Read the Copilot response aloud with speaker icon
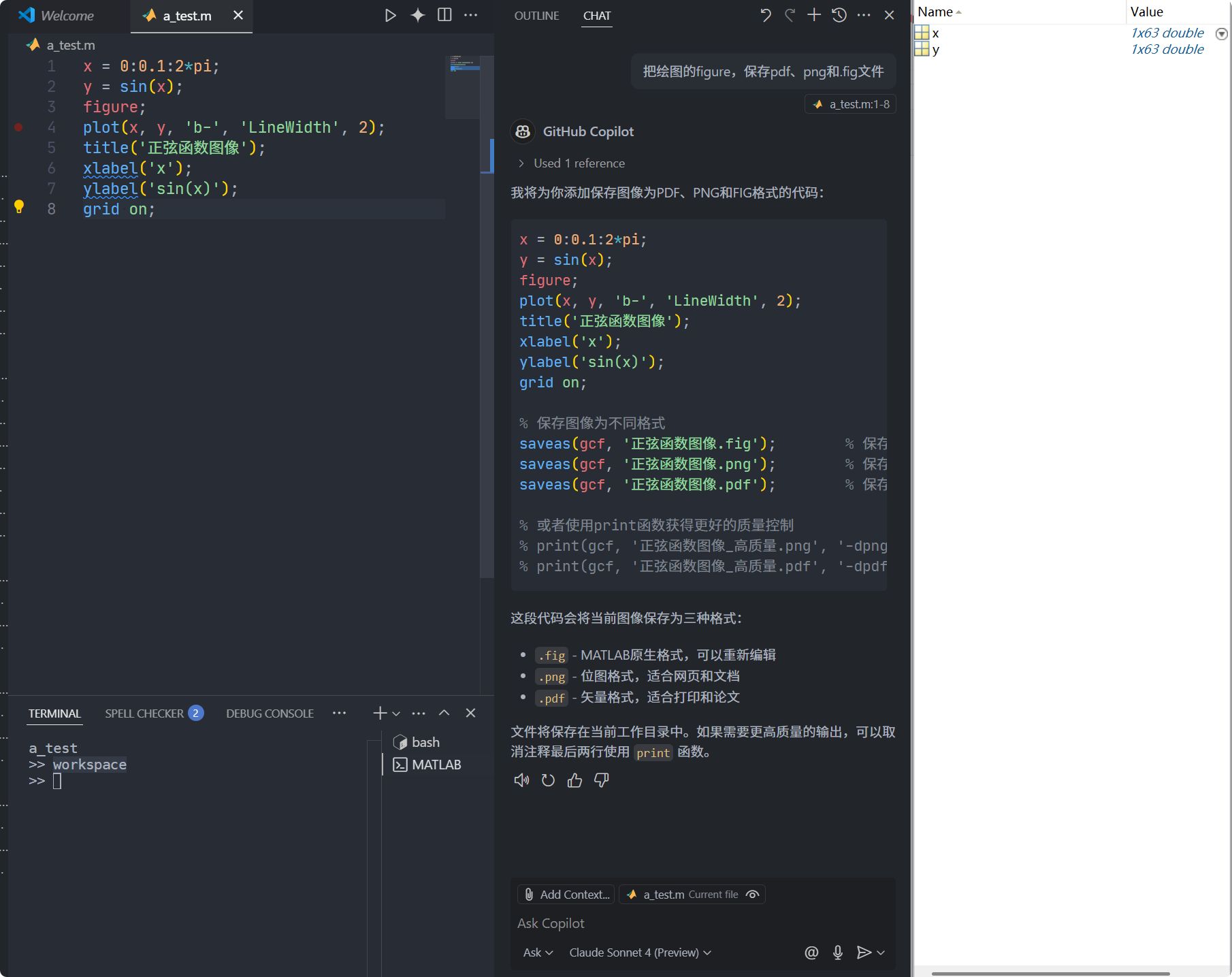This screenshot has height=977, width=1232. 521,780
